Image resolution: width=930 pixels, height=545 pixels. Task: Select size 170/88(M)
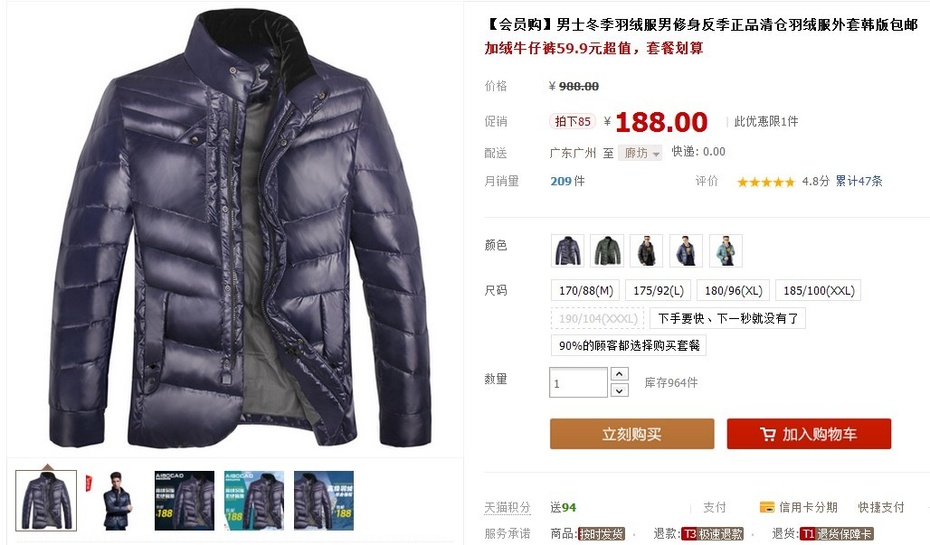[585, 291]
